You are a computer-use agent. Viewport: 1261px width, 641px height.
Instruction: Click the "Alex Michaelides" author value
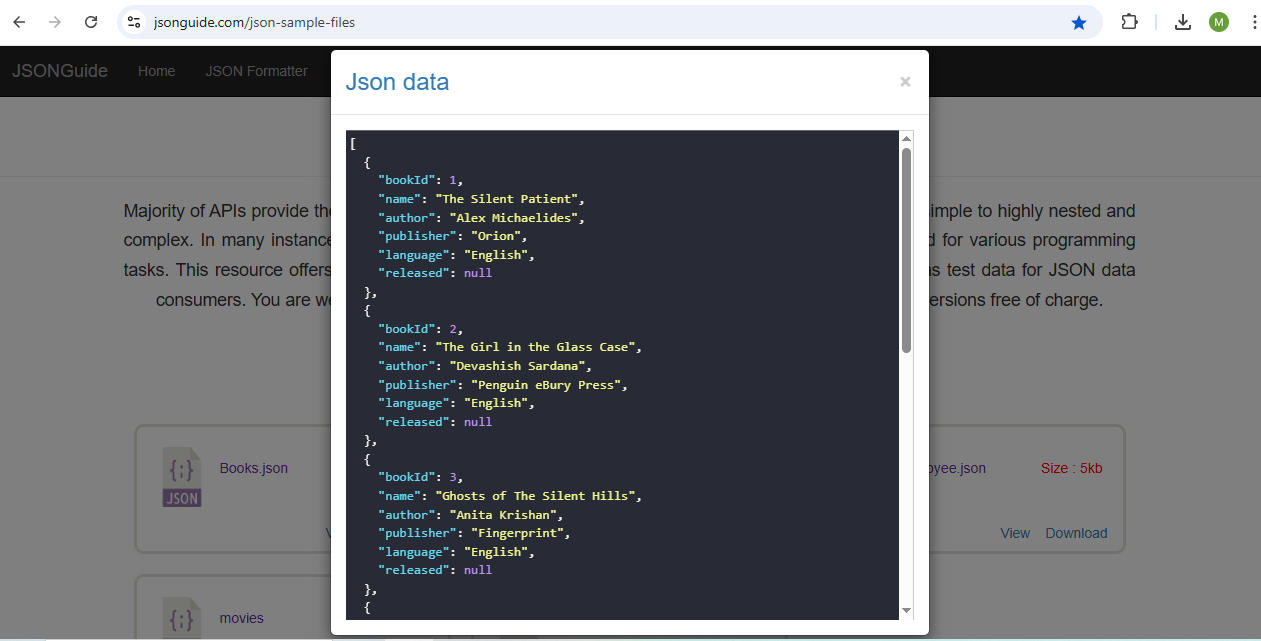click(x=516, y=217)
